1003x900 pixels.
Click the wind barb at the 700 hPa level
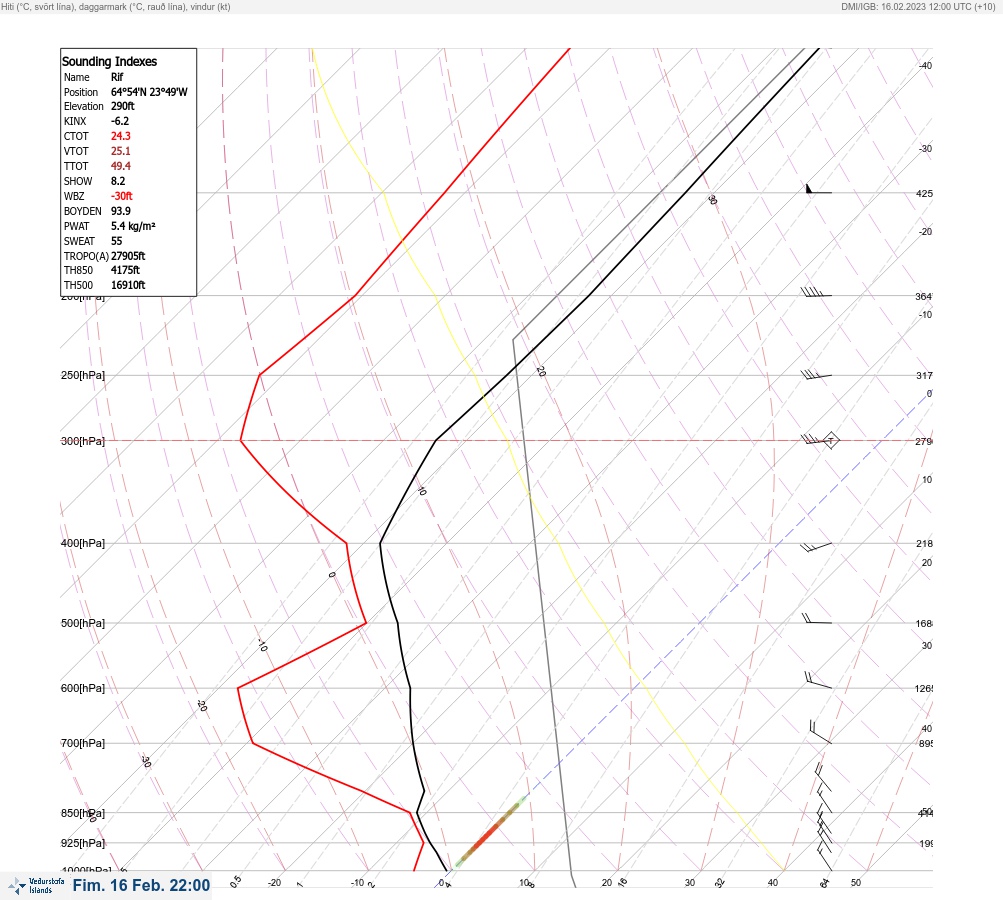pos(820,732)
